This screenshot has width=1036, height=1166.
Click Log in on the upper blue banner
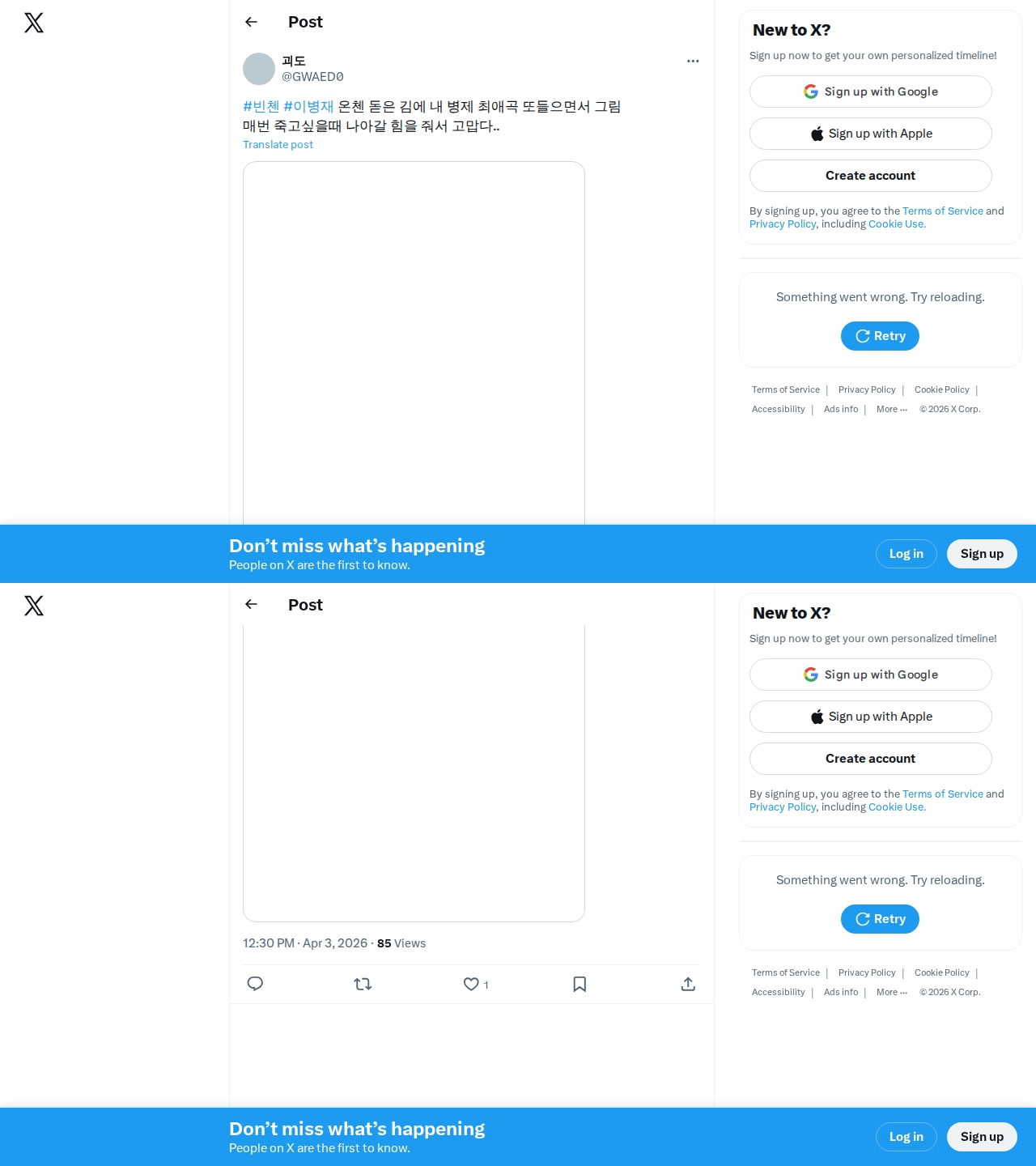906,554
